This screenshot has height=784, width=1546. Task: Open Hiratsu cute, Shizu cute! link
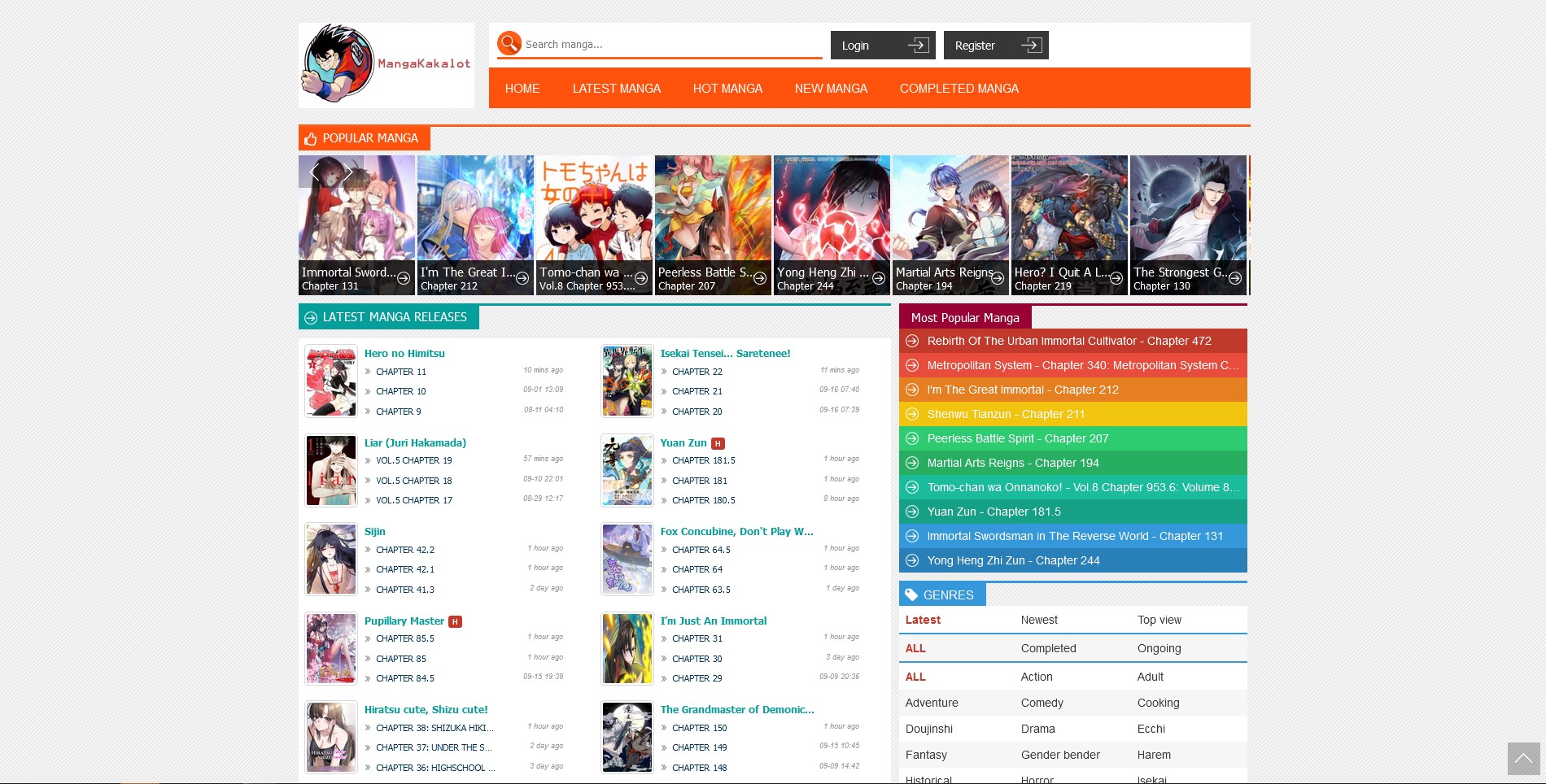pos(426,710)
